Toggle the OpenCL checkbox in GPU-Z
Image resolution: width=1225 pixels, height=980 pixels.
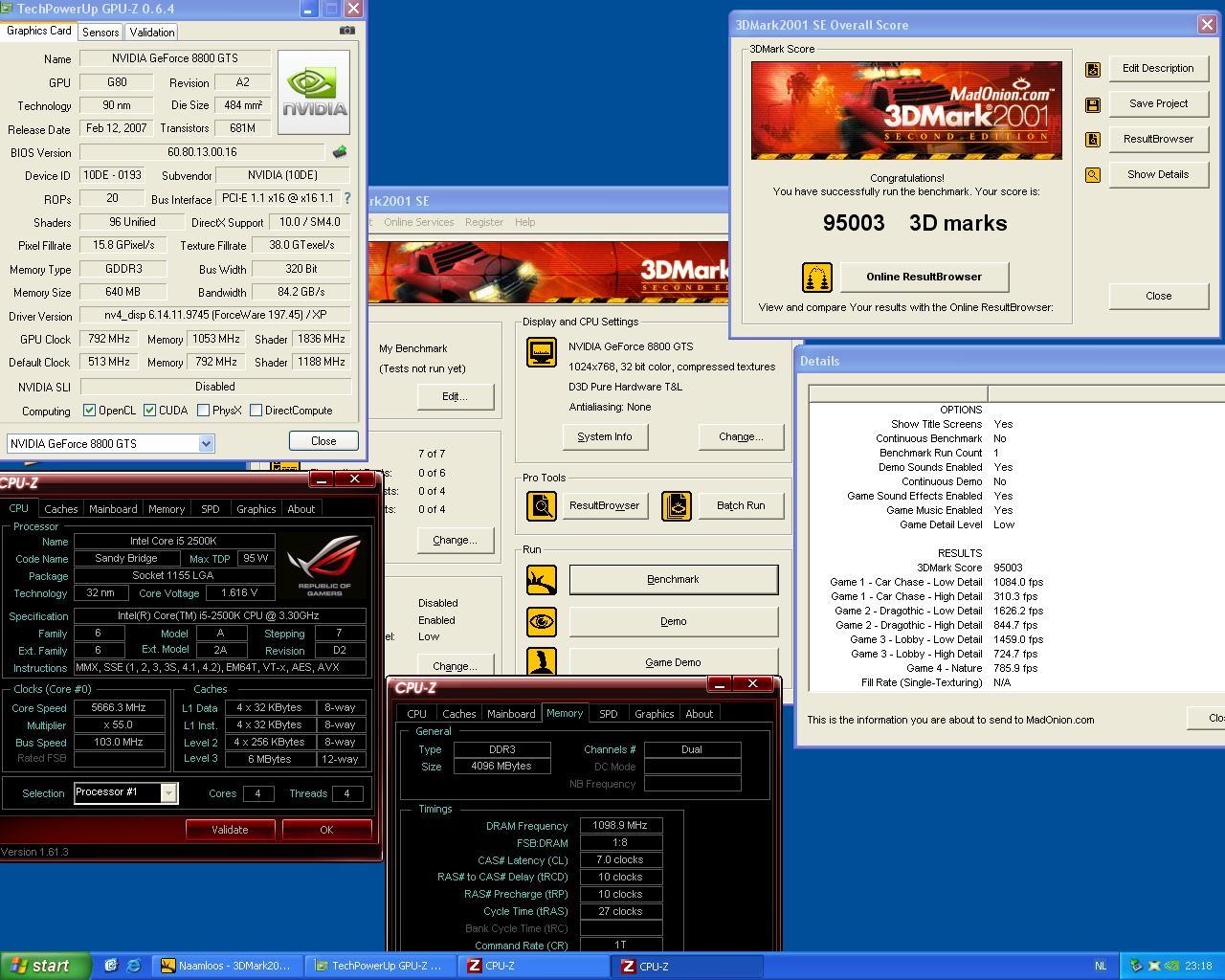(x=89, y=411)
